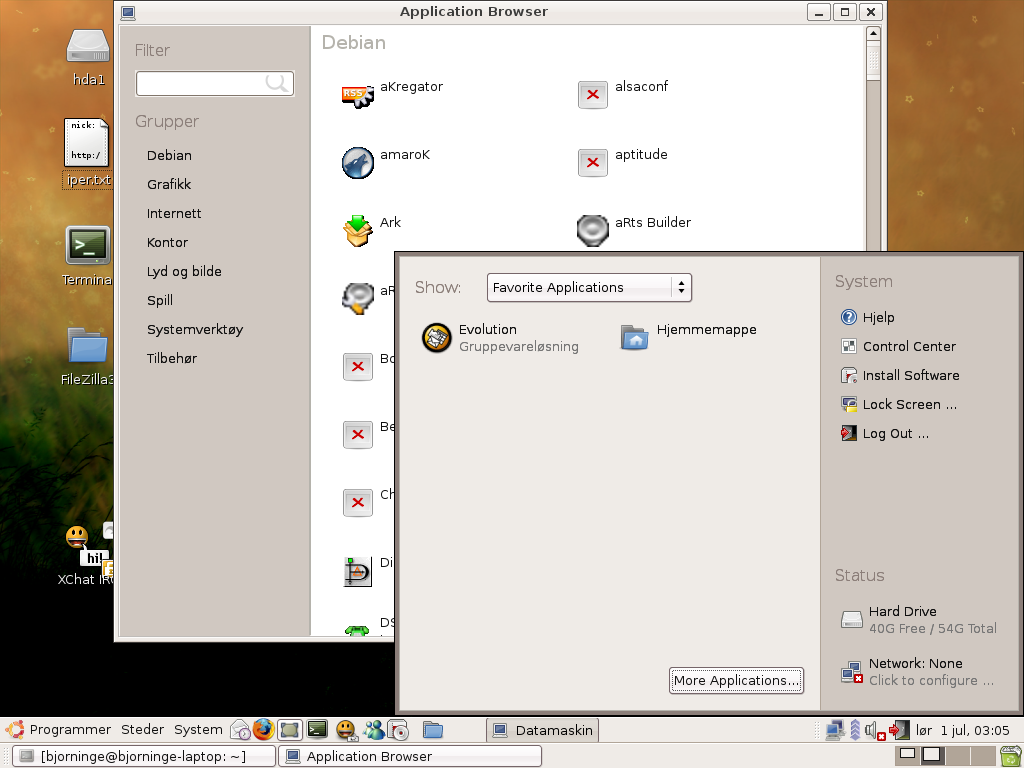The height and width of the screenshot is (768, 1024).
Task: Click the Evolution mail icon in favorites
Action: 436,338
